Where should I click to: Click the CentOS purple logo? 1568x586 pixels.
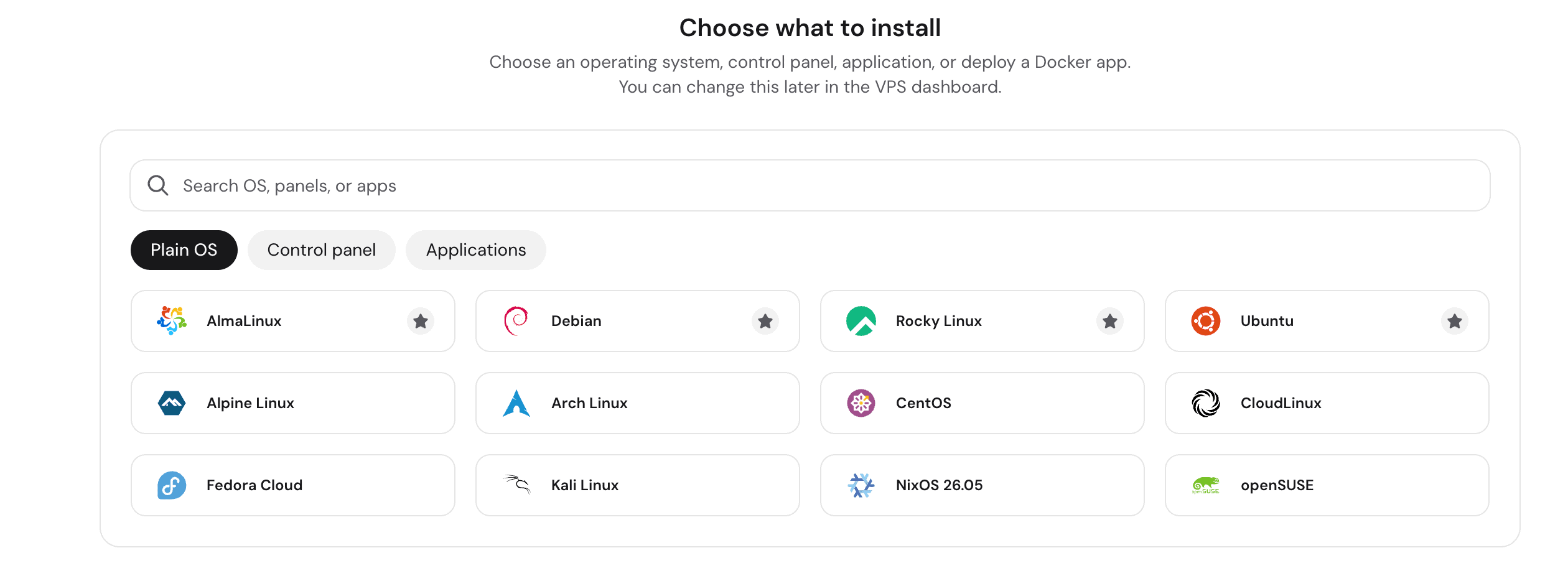(x=861, y=403)
